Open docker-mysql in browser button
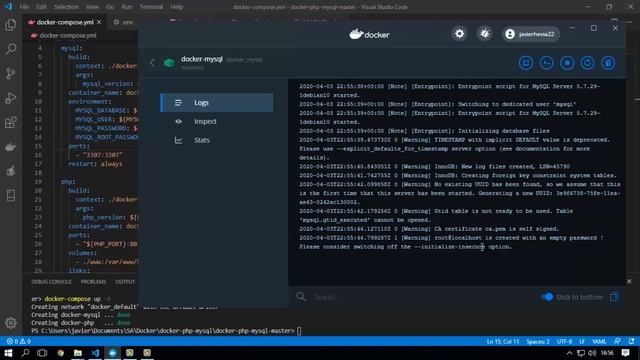This screenshot has width=640, height=360. coord(526,63)
